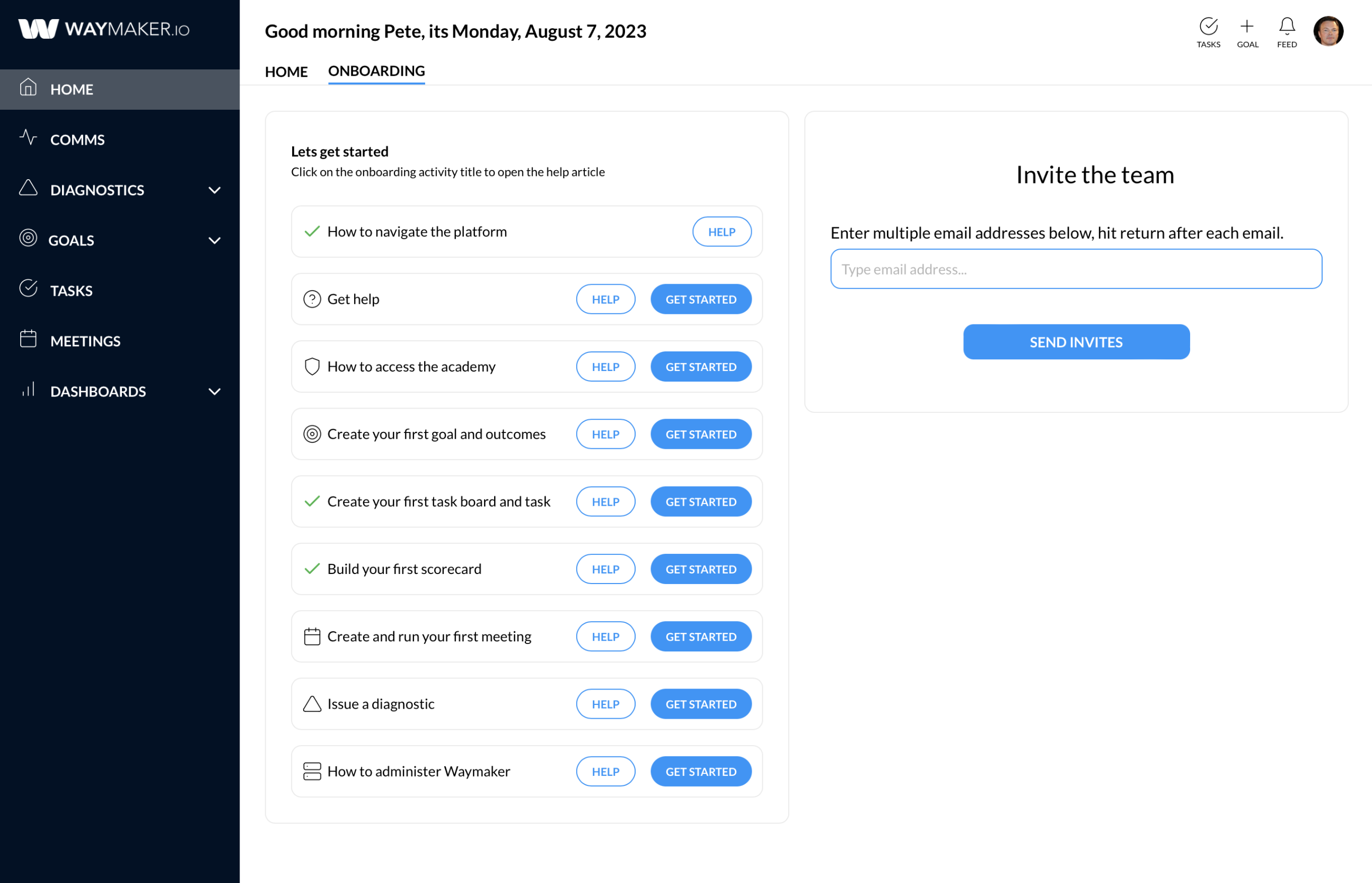This screenshot has width=1372, height=883.
Task: Open the 'How to navigate the platform' article title
Action: click(x=417, y=232)
